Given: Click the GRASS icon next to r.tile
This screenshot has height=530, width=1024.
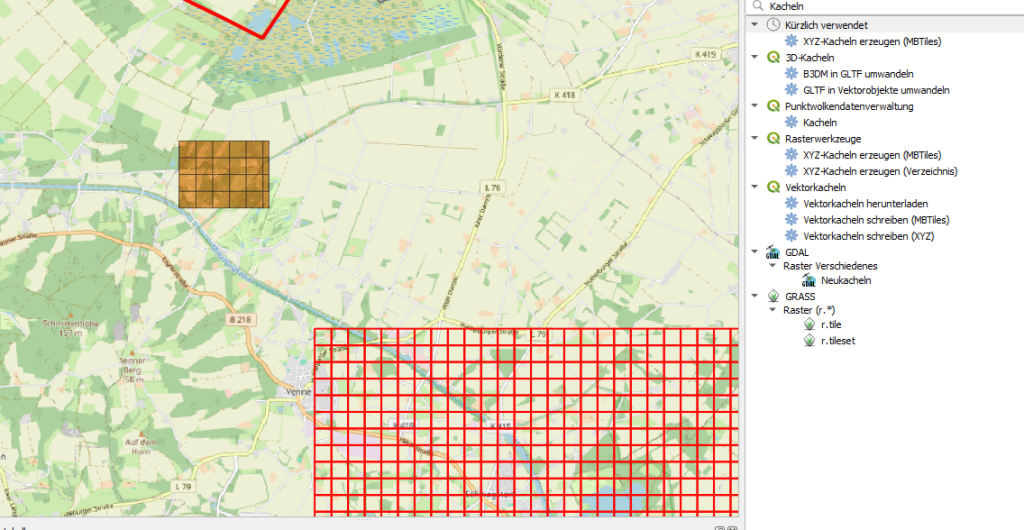Looking at the screenshot, I should [810, 324].
